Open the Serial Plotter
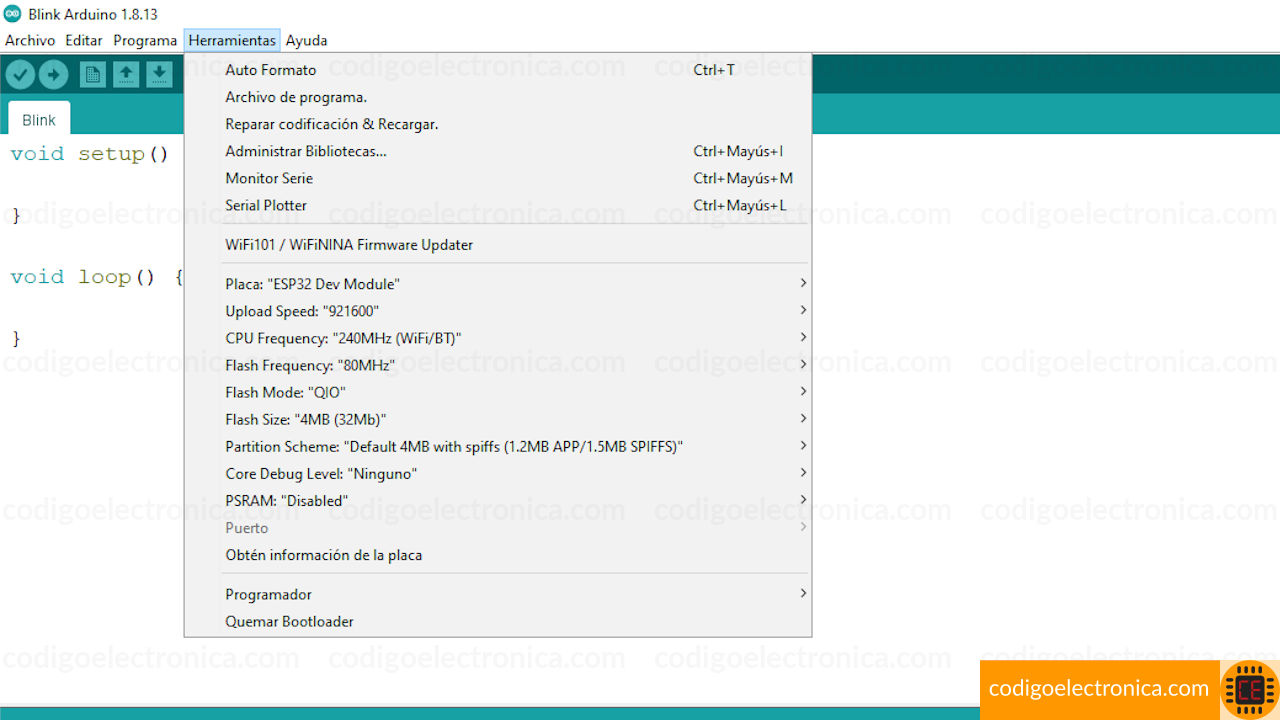This screenshot has width=1280, height=720. (498, 205)
